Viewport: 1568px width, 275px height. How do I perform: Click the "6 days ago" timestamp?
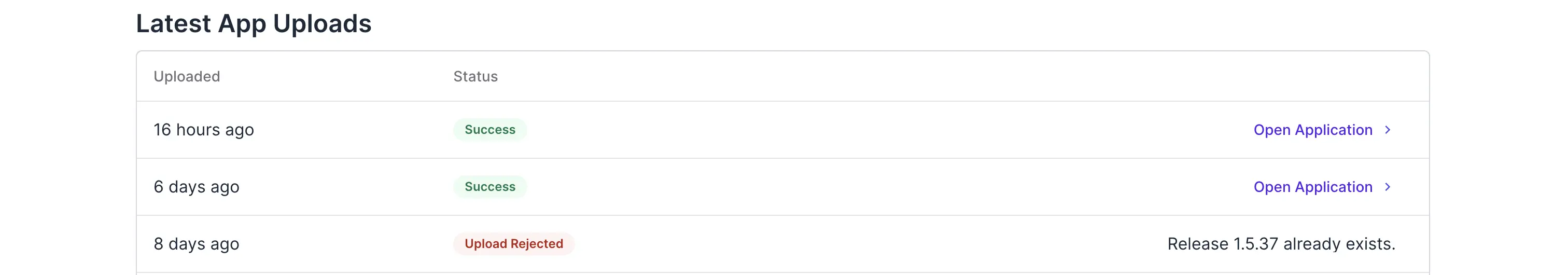pos(196,187)
